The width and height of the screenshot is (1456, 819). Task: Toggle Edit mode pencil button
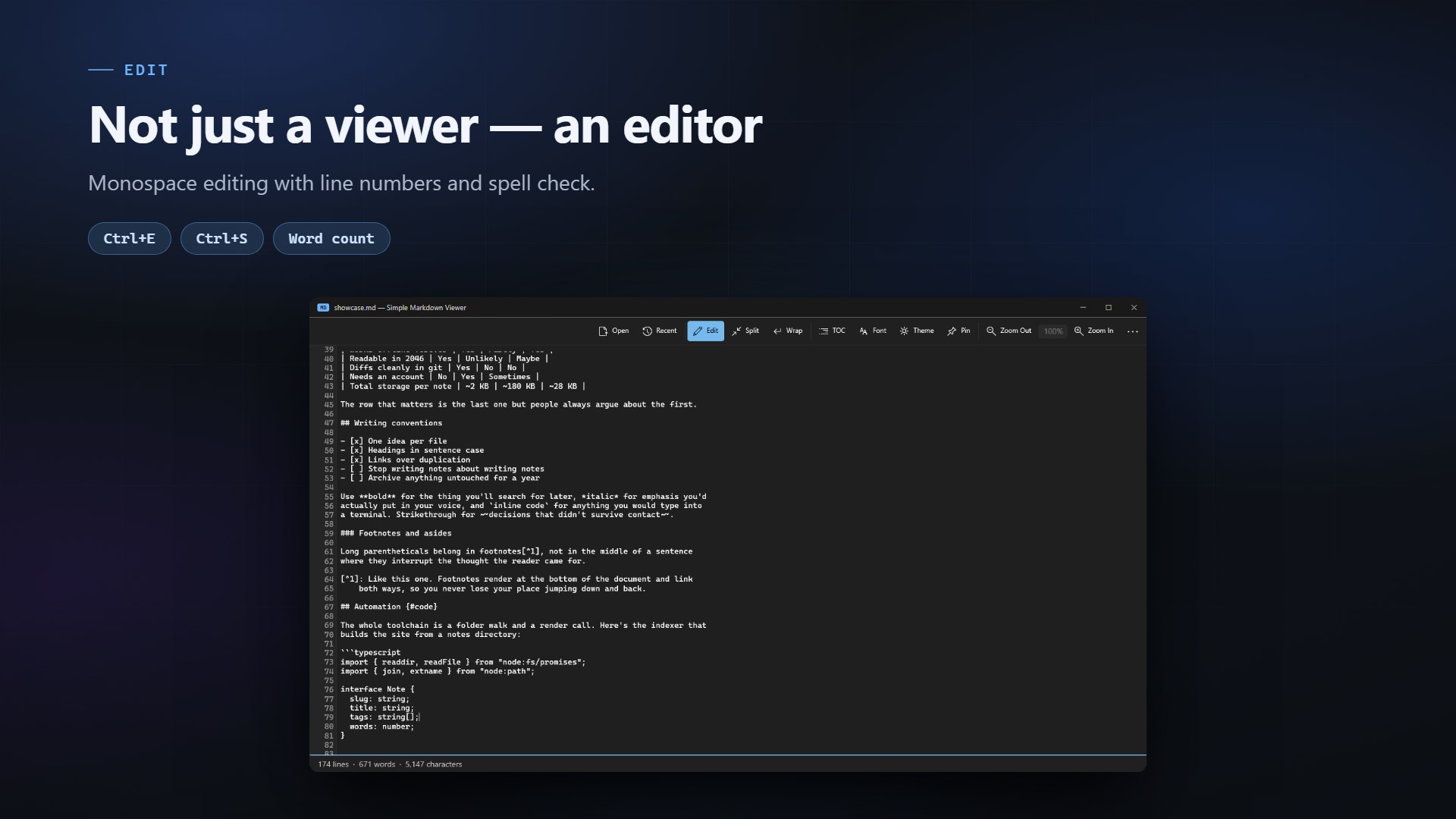[x=705, y=331]
